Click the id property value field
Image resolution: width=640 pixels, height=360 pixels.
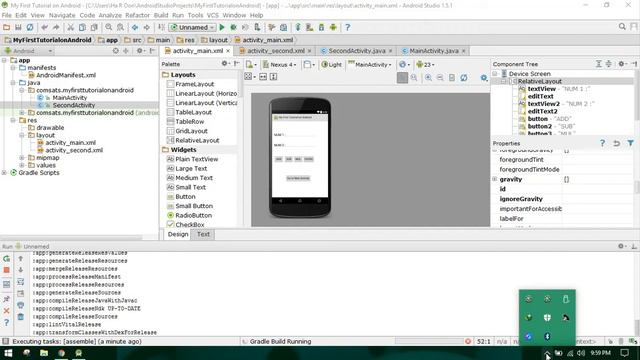coord(598,189)
